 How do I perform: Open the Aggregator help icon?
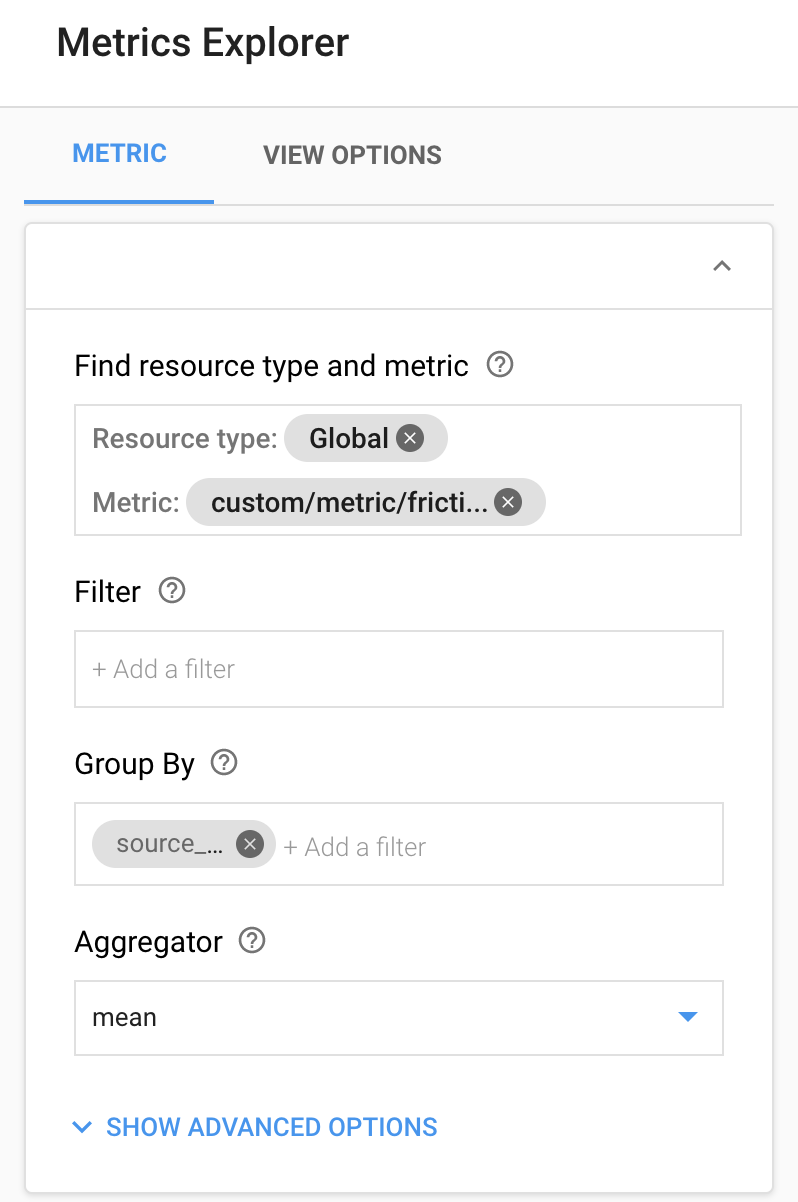pos(253,941)
